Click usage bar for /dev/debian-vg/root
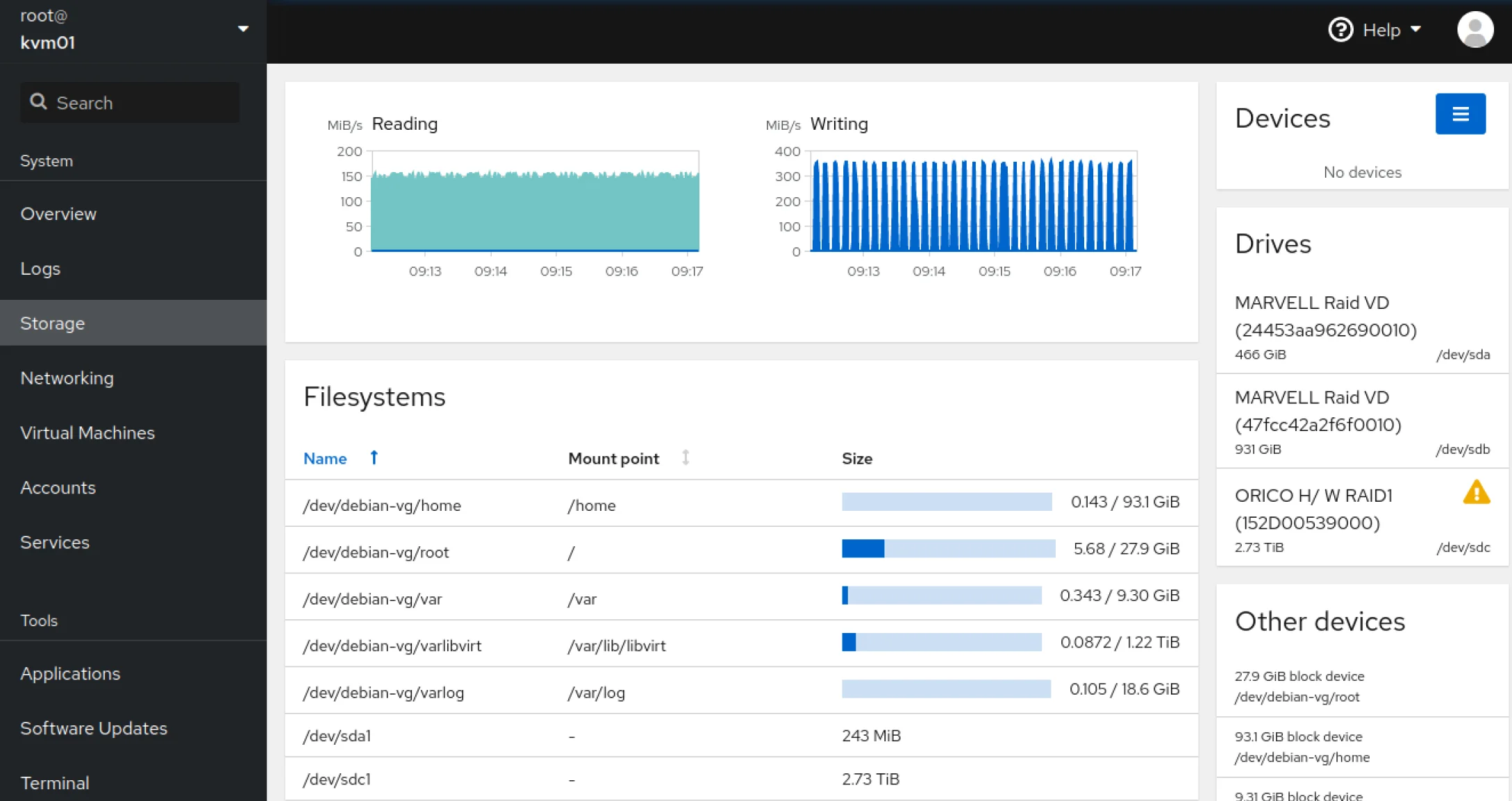The image size is (1512, 801). click(947, 549)
